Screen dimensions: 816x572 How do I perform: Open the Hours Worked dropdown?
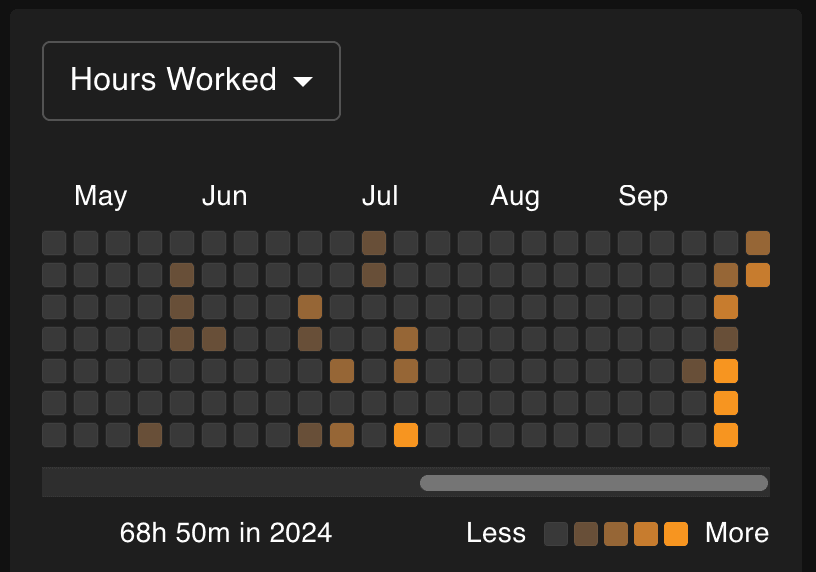point(191,81)
